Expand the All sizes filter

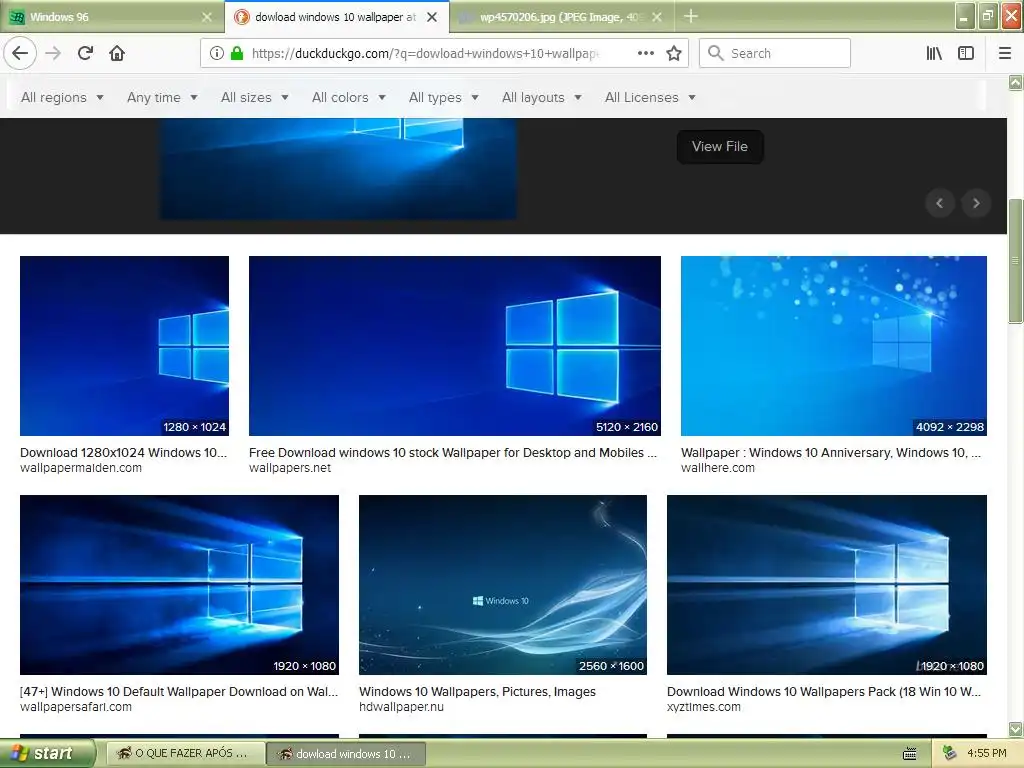[x=255, y=97]
